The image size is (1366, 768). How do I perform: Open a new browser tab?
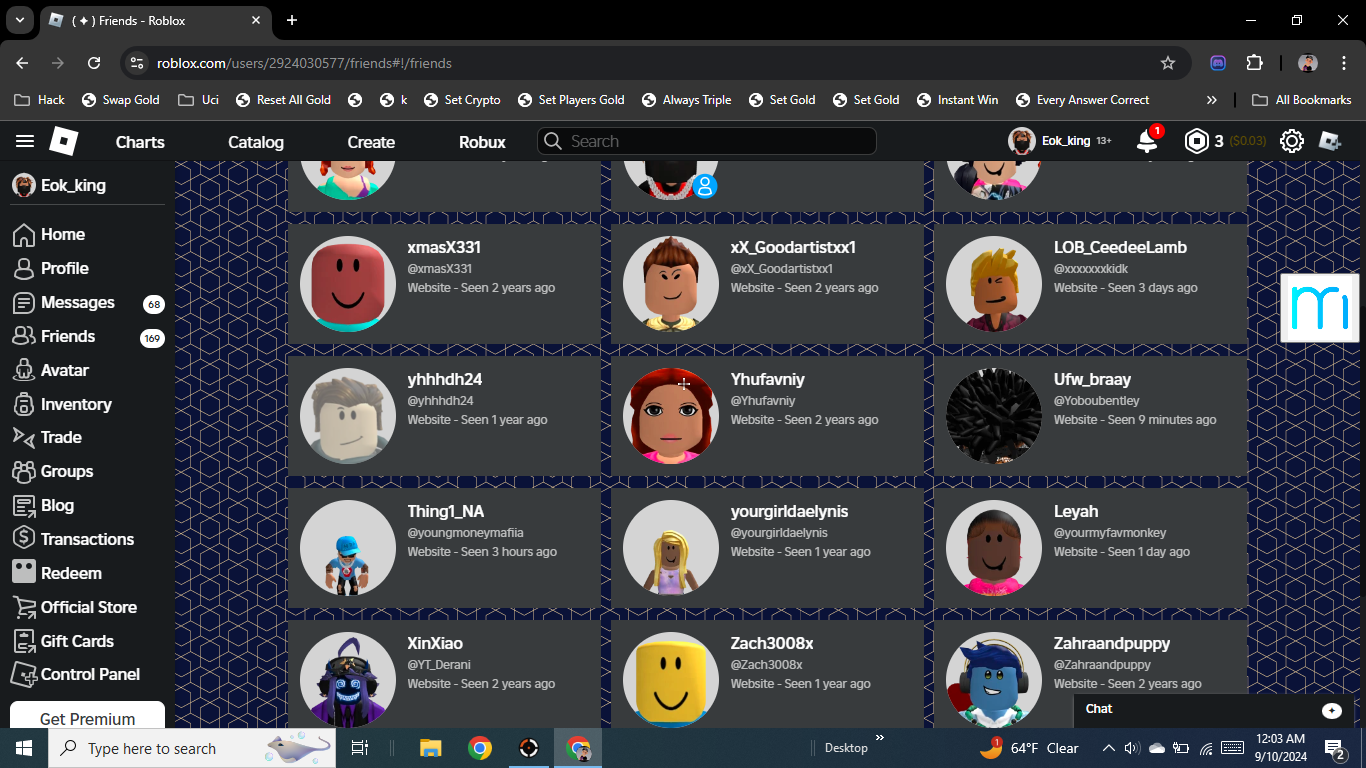click(x=292, y=20)
